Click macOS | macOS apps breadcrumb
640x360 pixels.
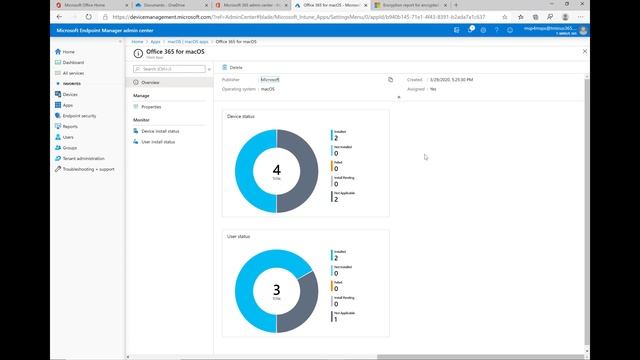[188, 42]
